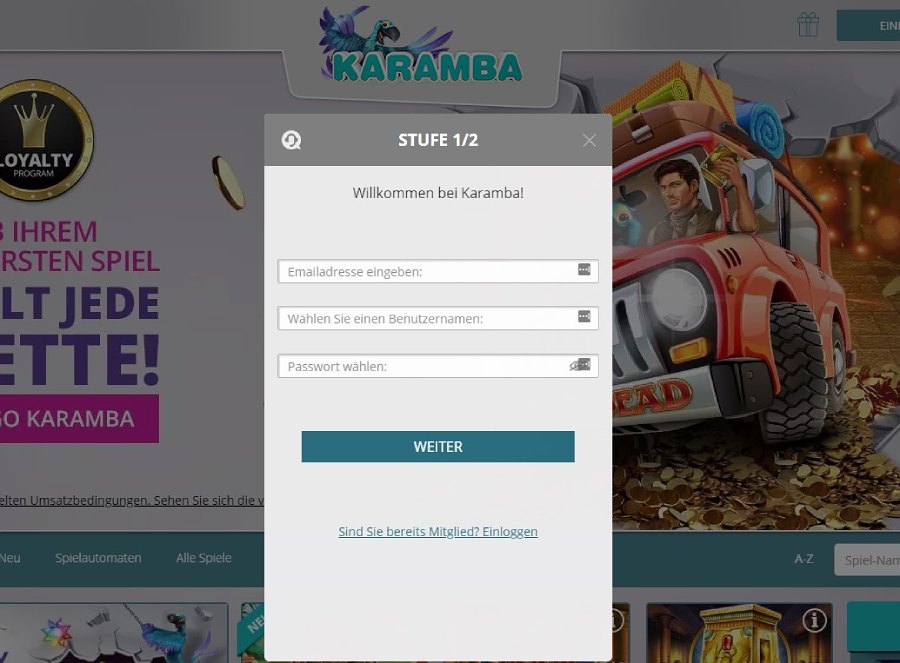Screen dimensions: 900x663
Task: Click password manager icon in username field
Action: [584, 317]
